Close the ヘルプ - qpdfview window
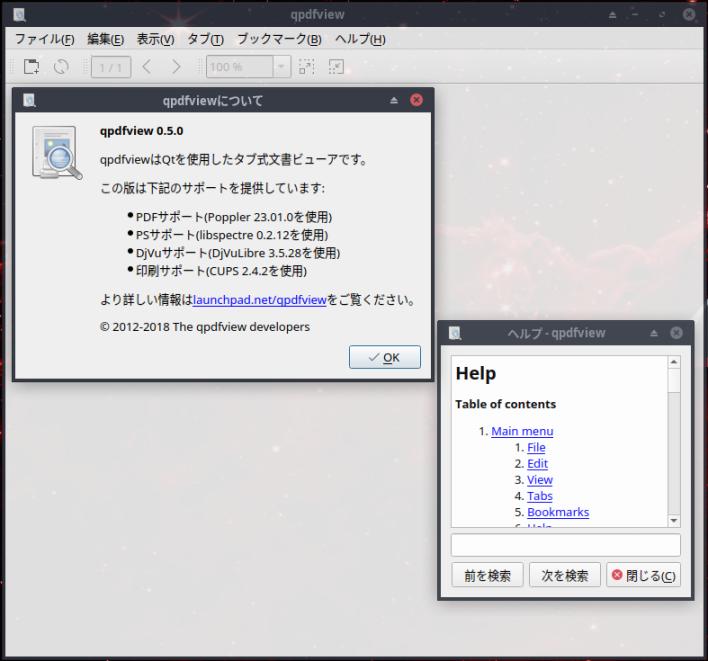This screenshot has width=708, height=661. point(676,333)
